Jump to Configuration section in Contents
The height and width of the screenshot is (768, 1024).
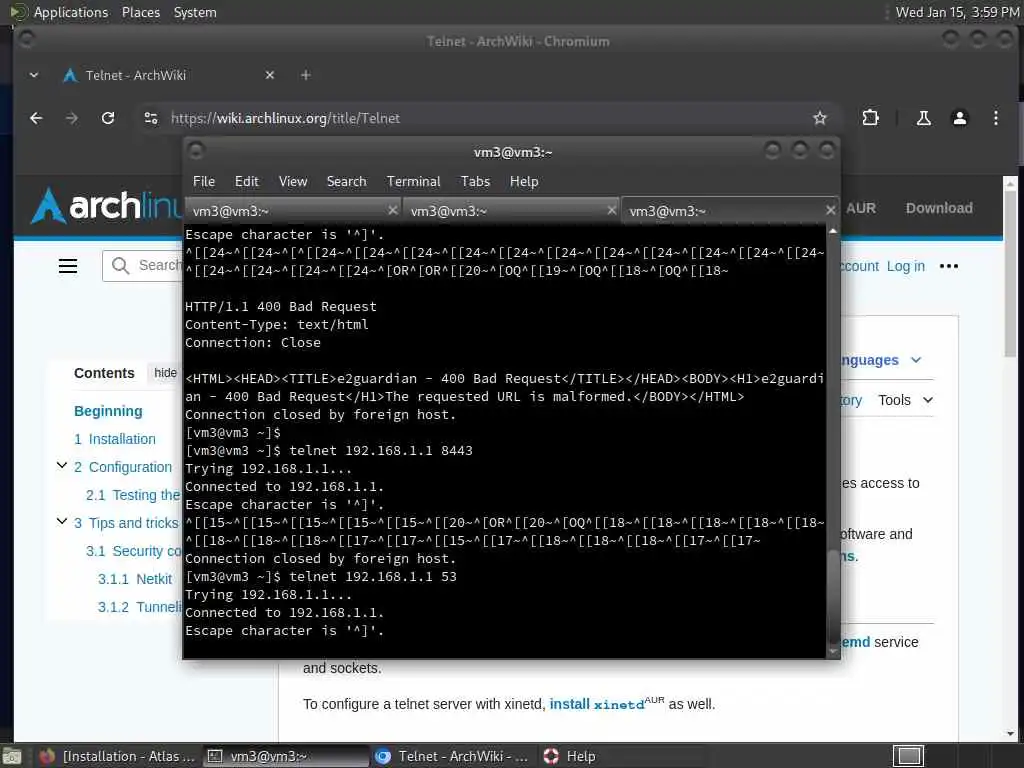[x=123, y=467]
